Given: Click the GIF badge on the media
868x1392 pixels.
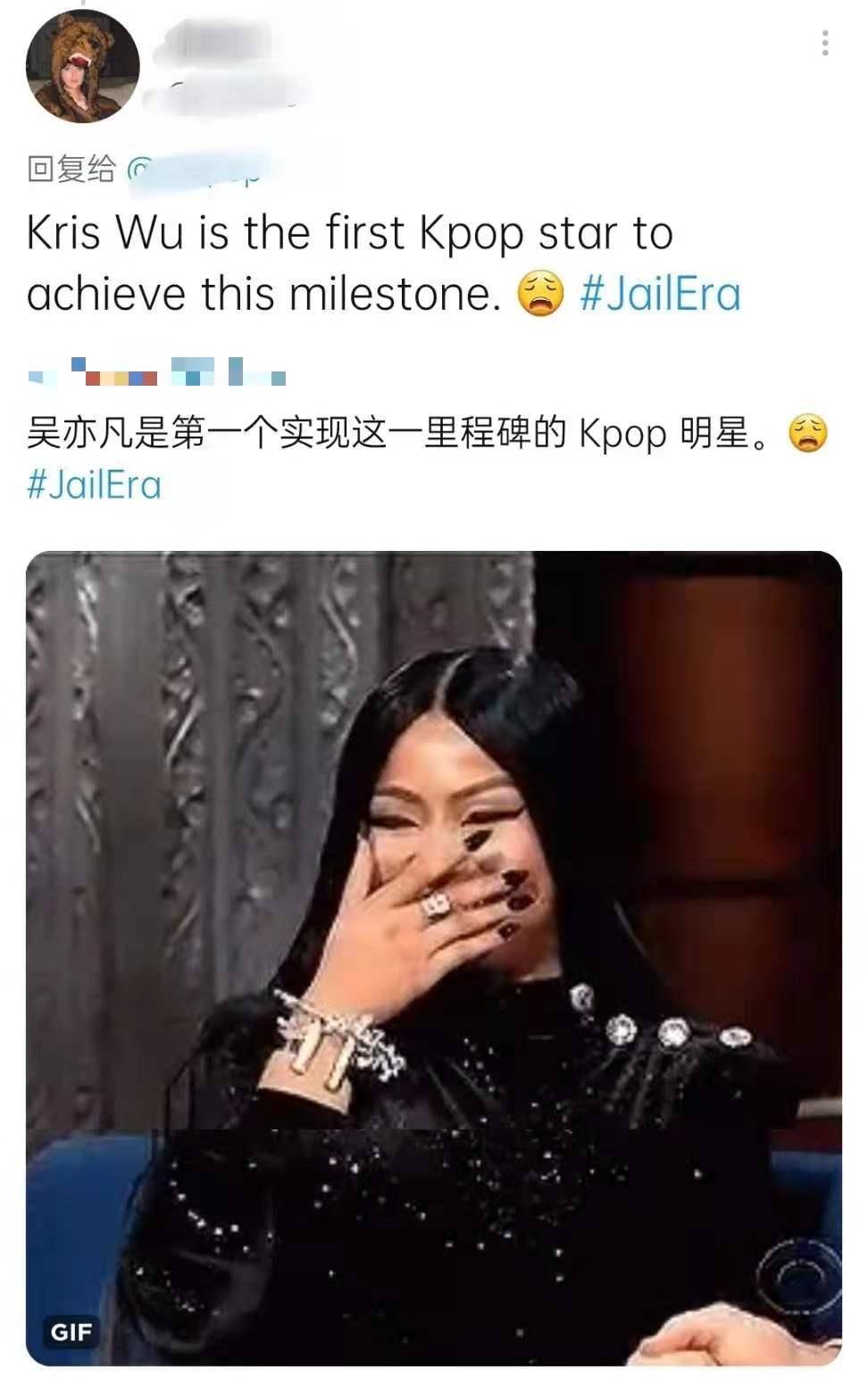Looking at the screenshot, I should pyautogui.click(x=71, y=1332).
